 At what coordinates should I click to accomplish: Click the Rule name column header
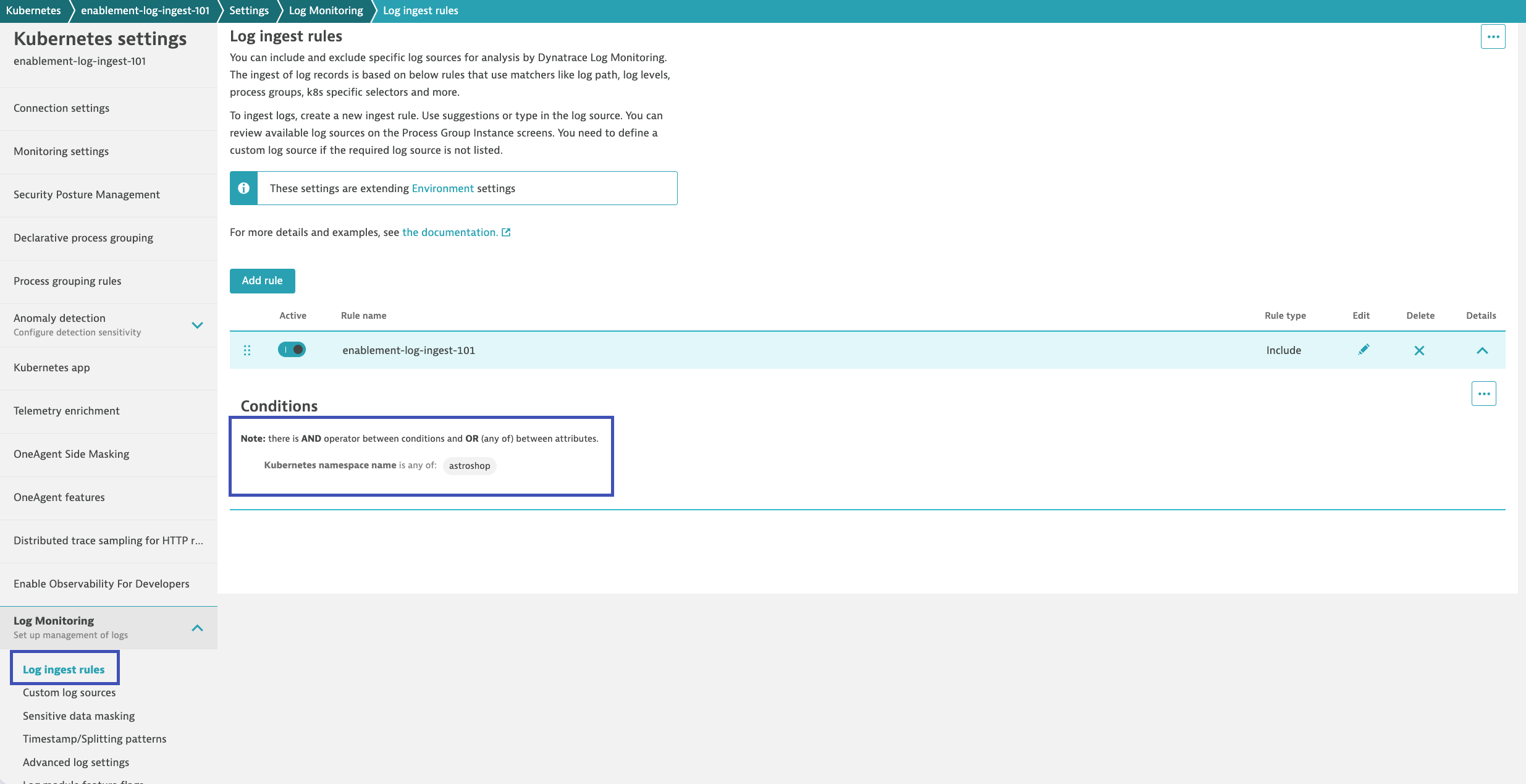363,316
